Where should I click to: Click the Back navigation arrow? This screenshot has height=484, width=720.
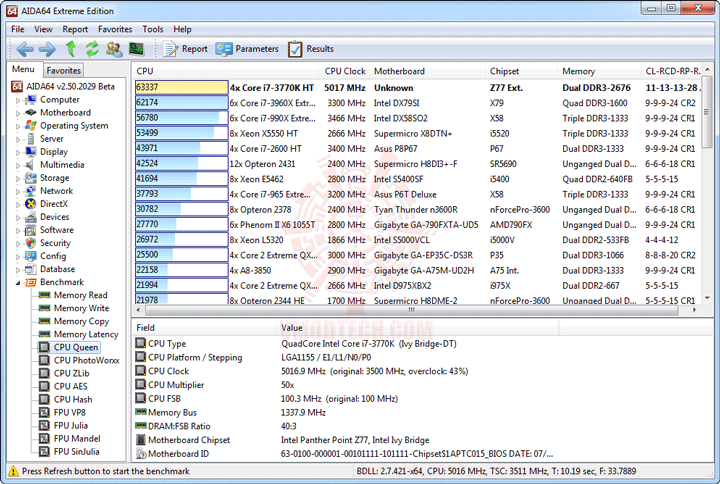click(25, 49)
